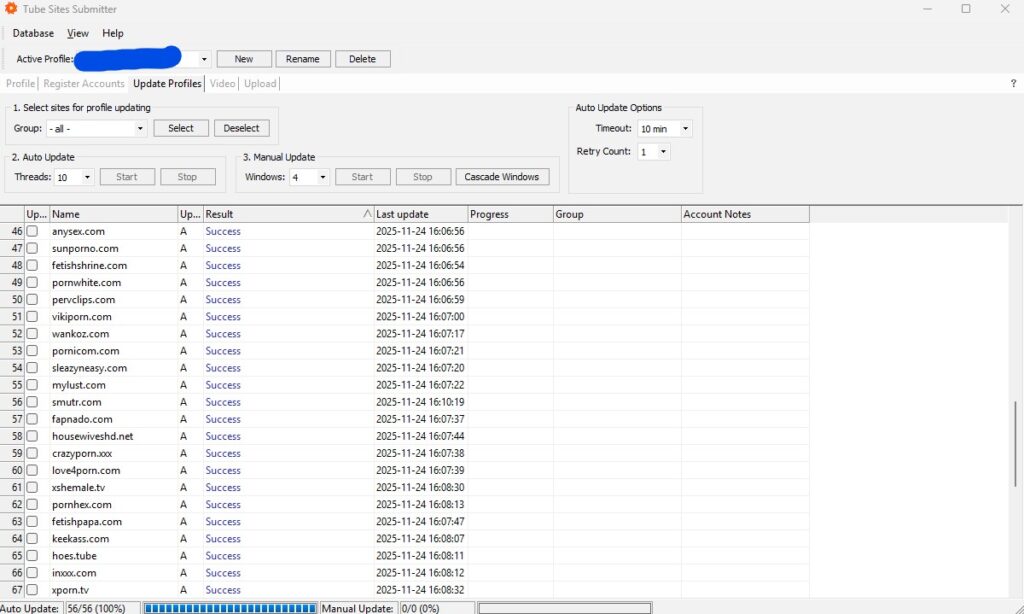Select the smutr.com row checkbox

31,402
